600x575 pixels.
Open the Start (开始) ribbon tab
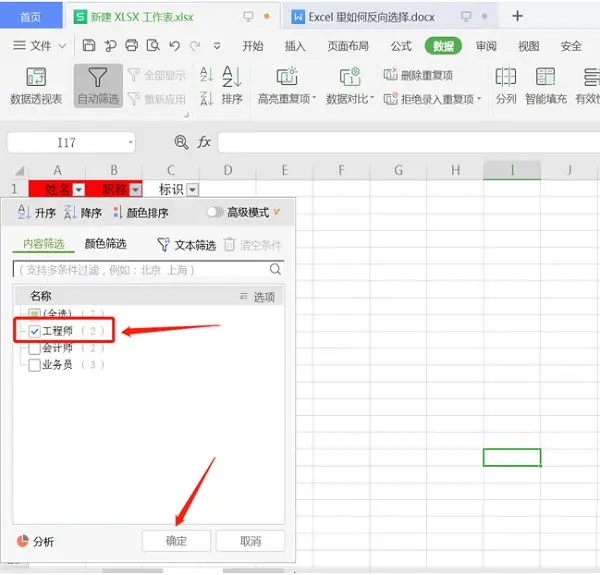[253, 46]
